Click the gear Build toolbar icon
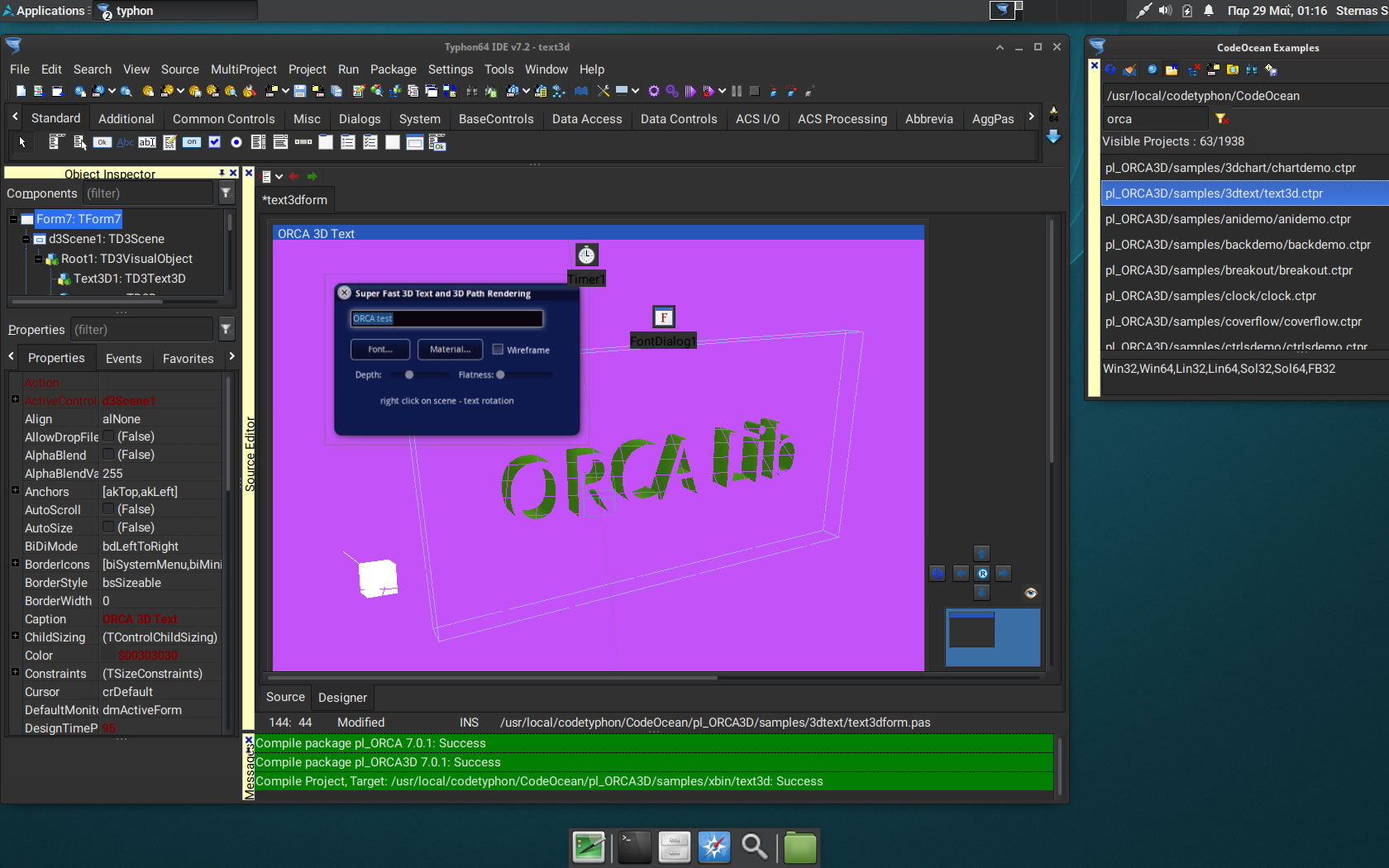1389x868 pixels. (x=654, y=91)
